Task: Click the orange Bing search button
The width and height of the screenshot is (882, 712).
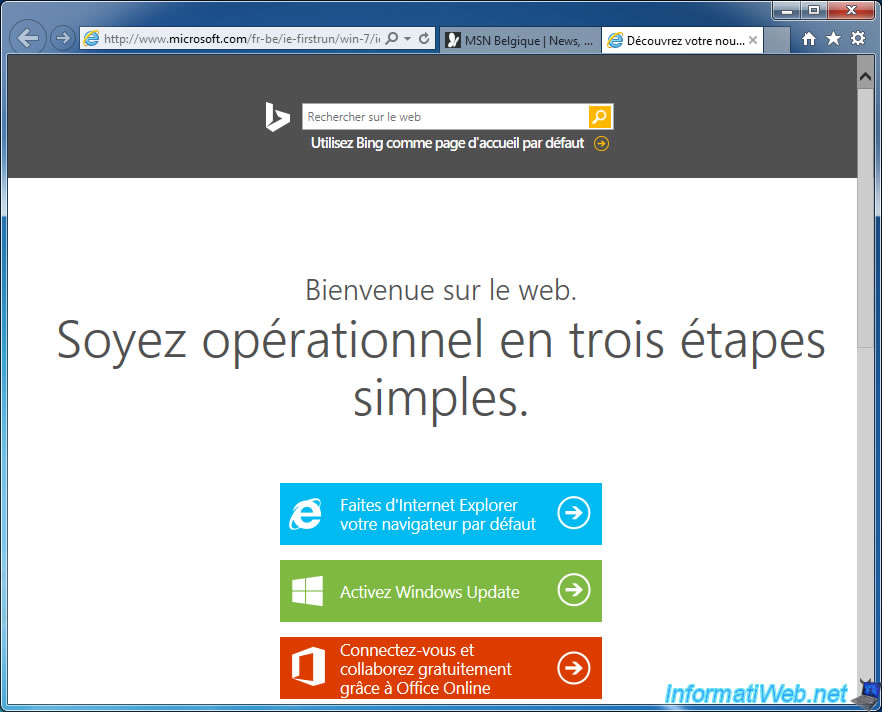Action: tap(600, 117)
